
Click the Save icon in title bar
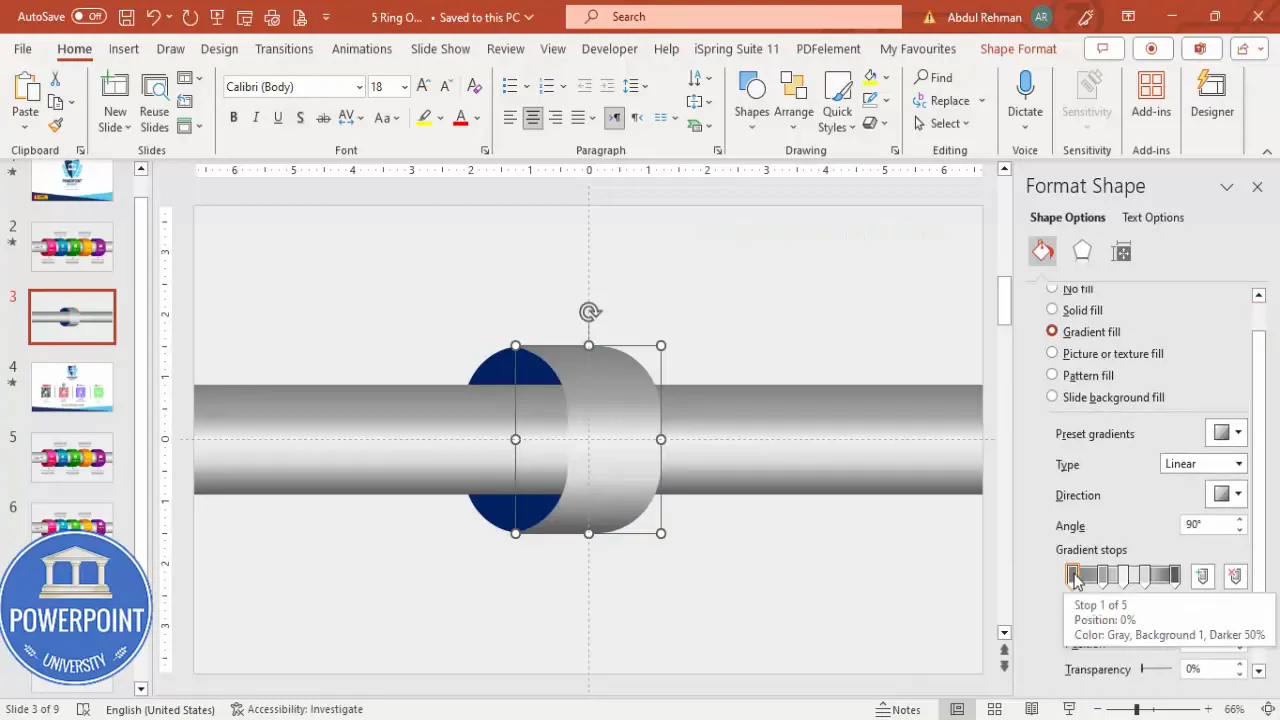[127, 17]
